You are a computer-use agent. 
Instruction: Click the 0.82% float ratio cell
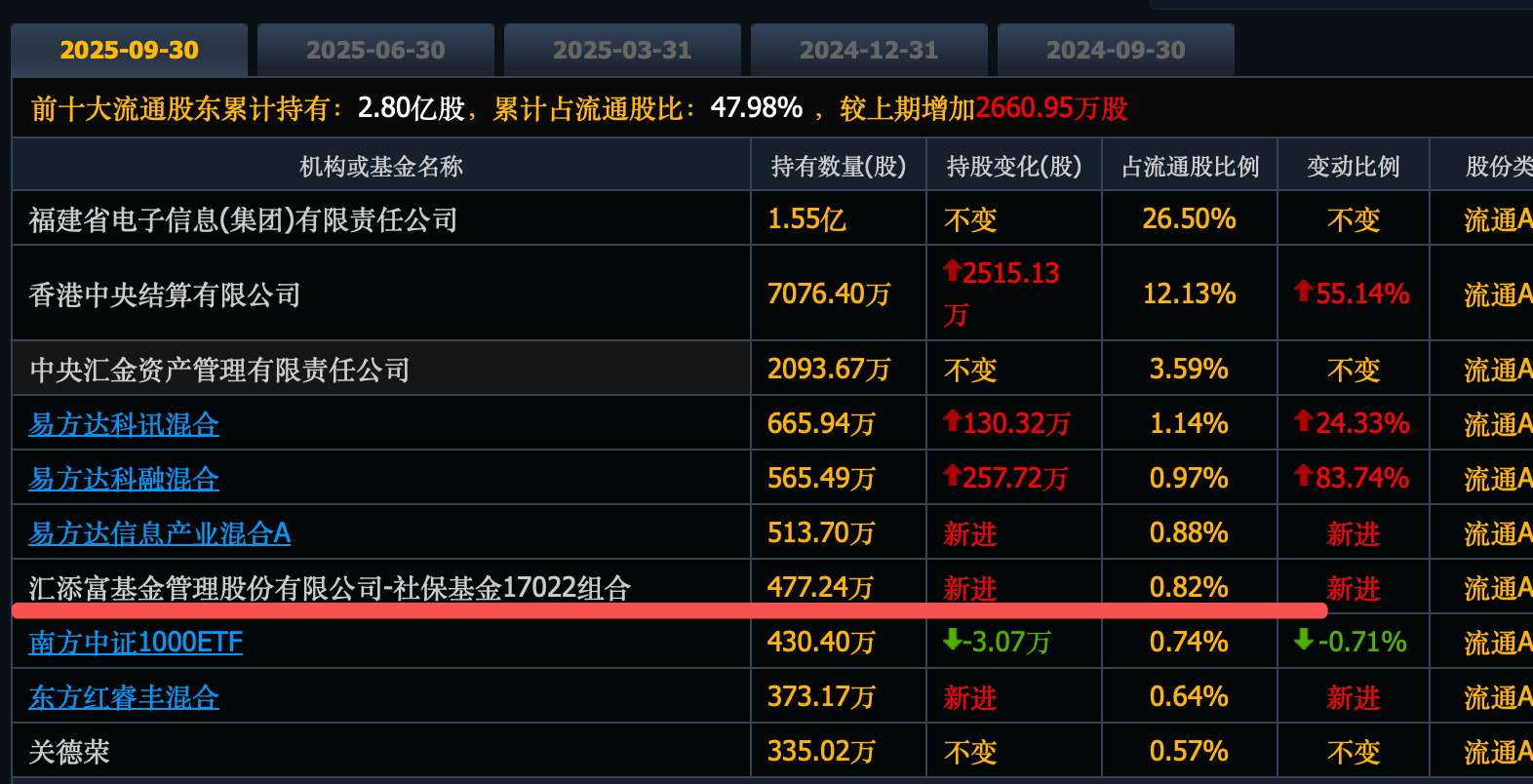pos(1190,587)
